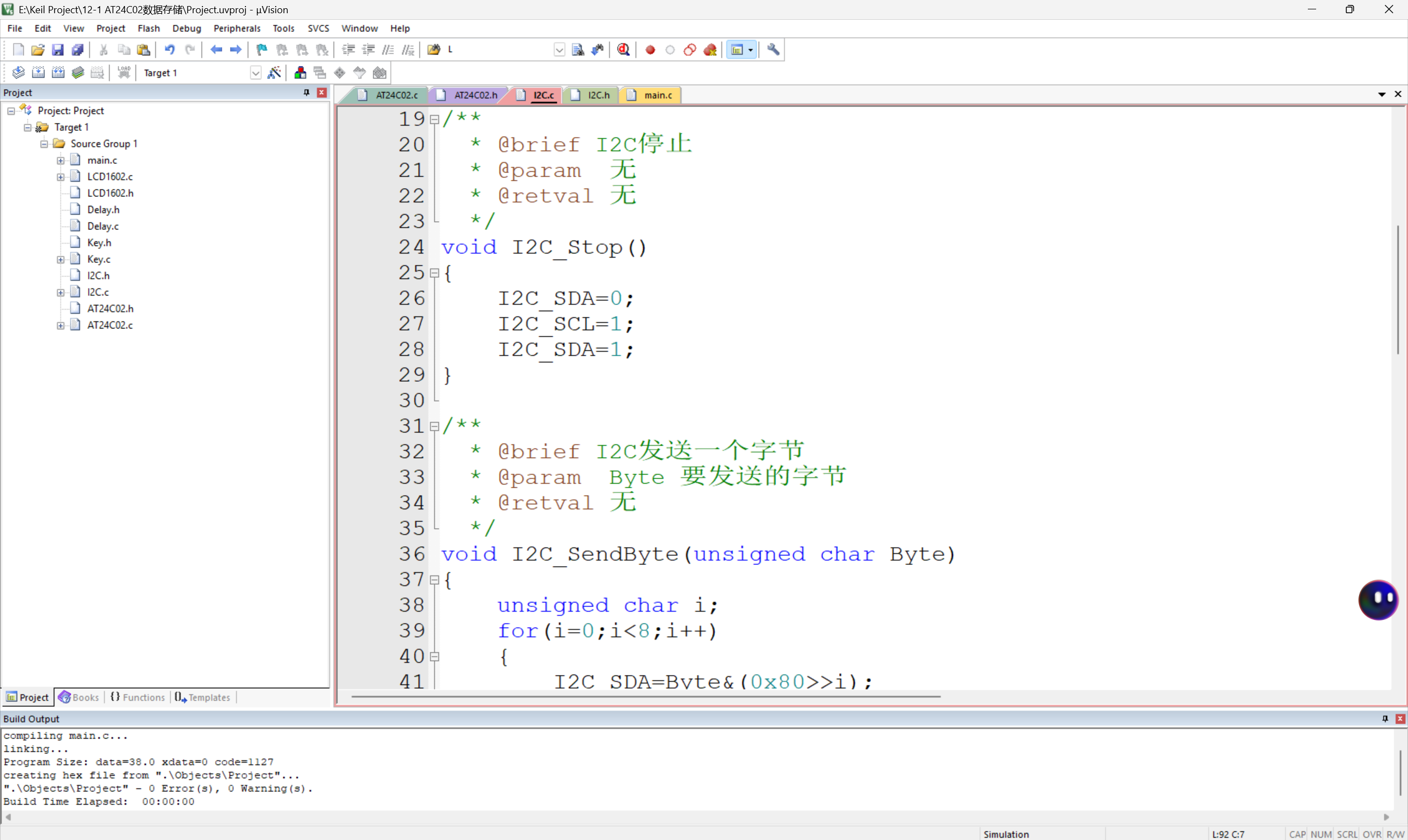Open Options for Target magic wand
The height and width of the screenshot is (840, 1408).
coord(274,73)
